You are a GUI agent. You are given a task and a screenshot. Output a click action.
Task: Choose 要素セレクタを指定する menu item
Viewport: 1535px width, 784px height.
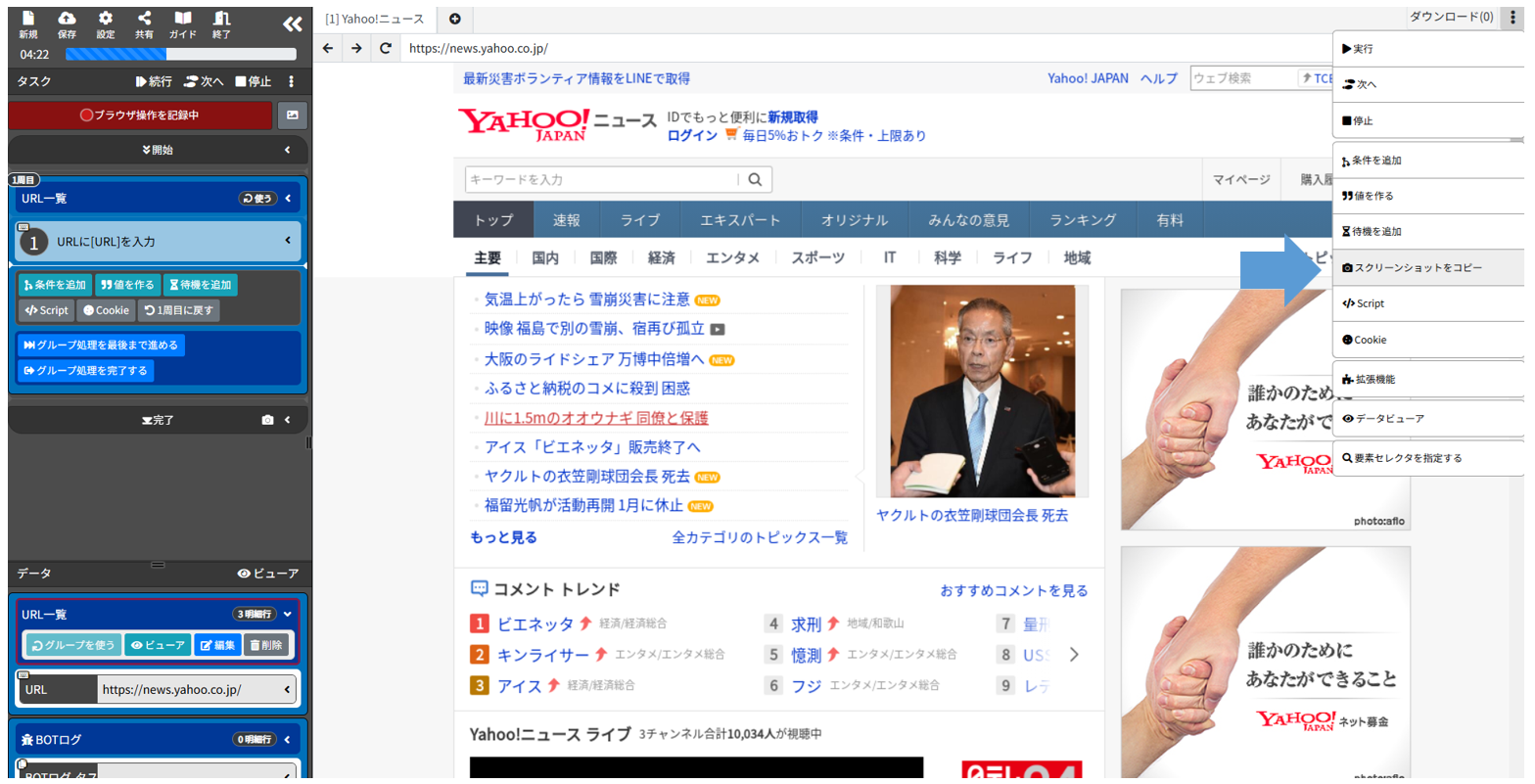(1428, 457)
